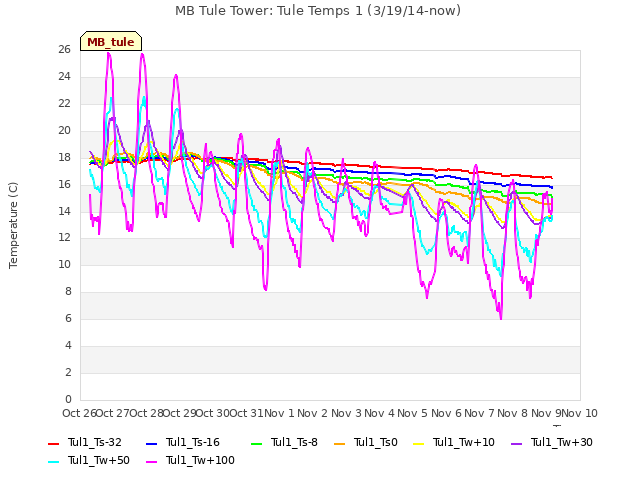Select the Tul1_Ts-16 legend label
The image size is (640, 480).
[x=193, y=442]
